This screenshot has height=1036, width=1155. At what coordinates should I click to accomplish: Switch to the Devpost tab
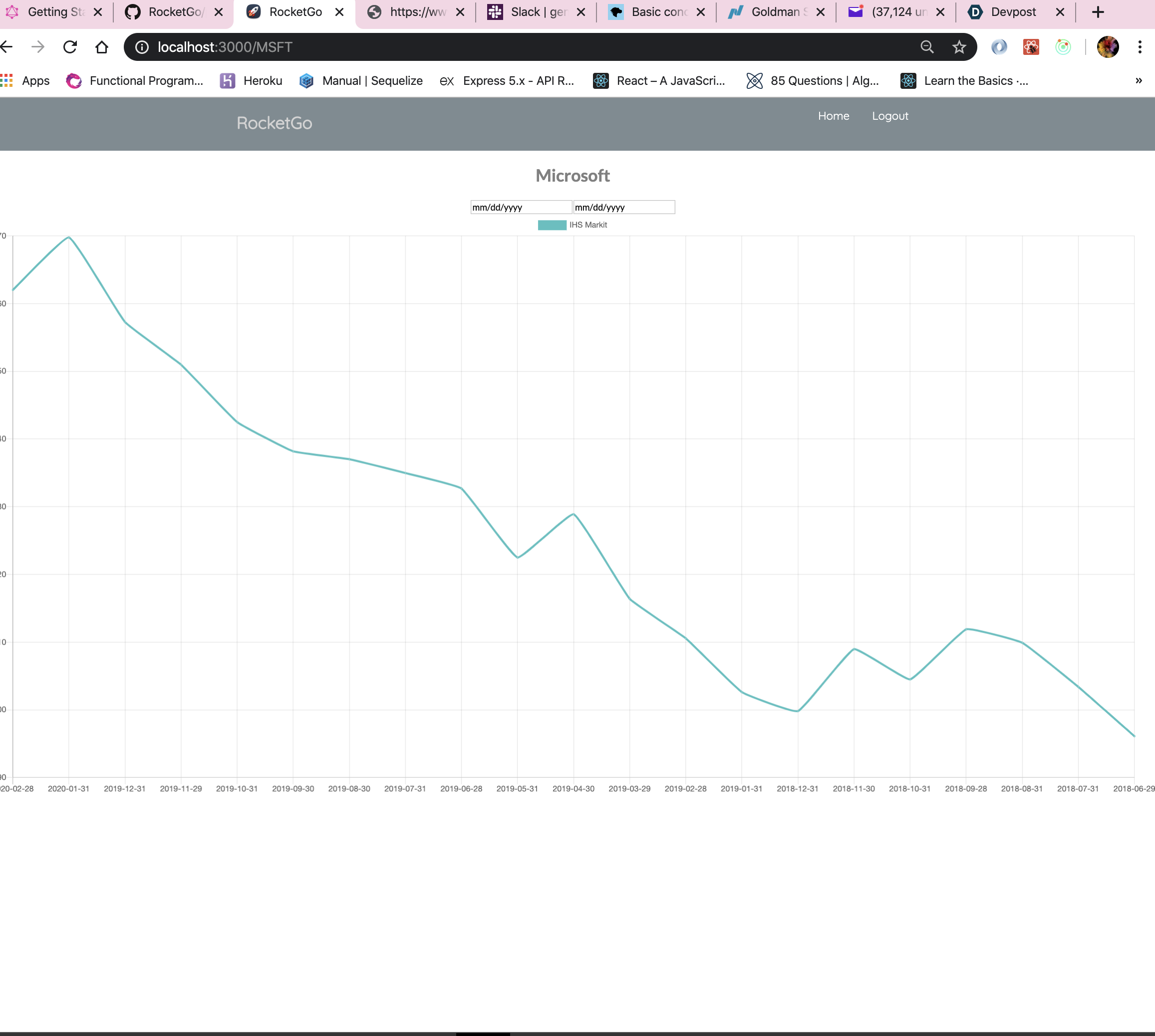coord(1013,12)
